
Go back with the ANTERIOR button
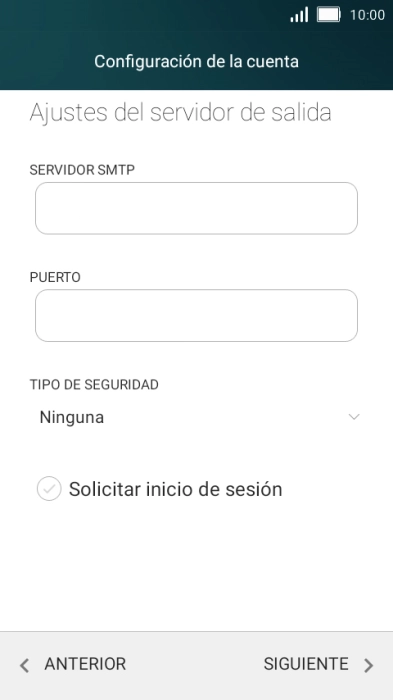(73, 664)
